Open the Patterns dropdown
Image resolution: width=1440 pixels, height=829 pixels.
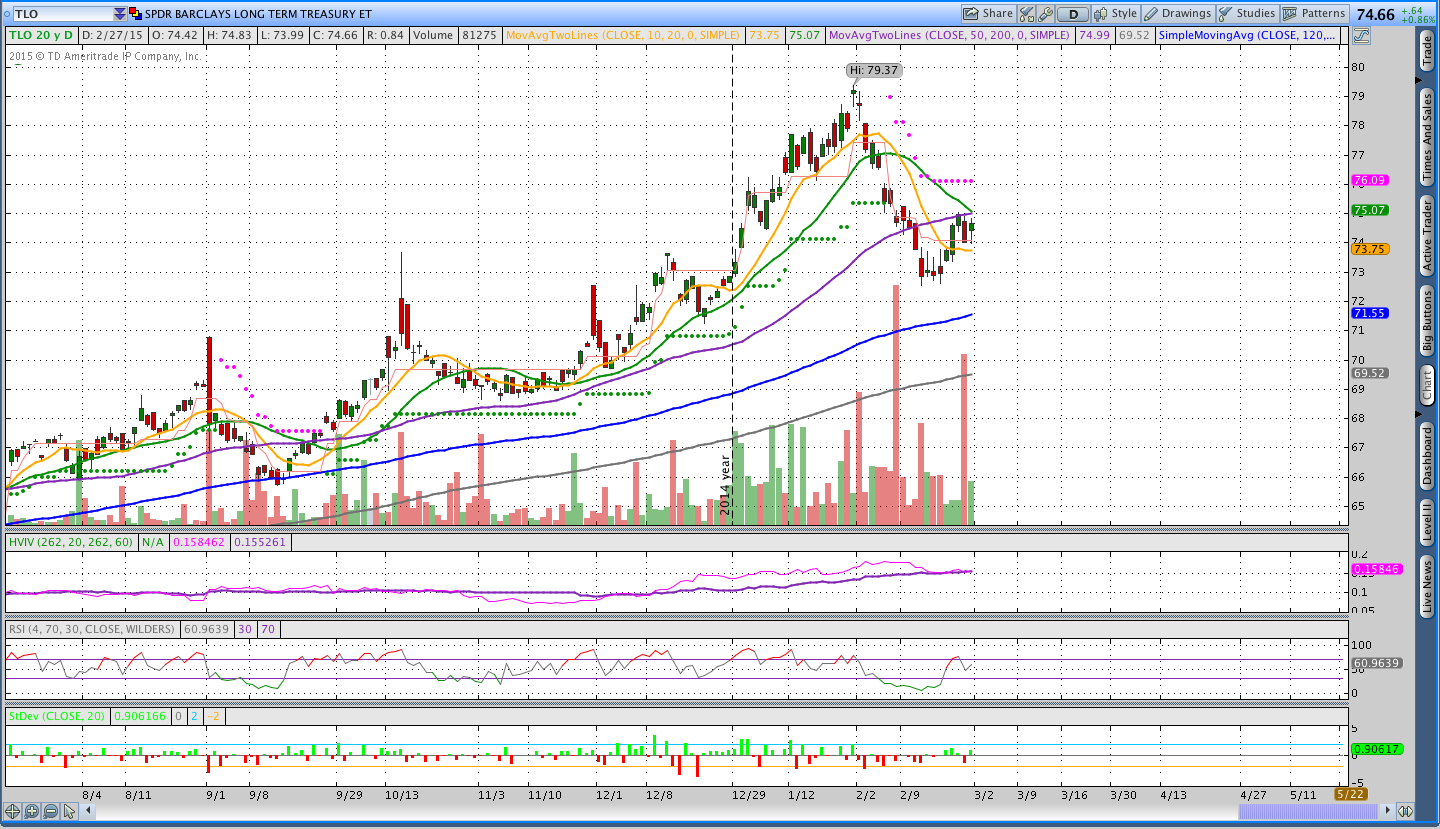tap(1315, 14)
